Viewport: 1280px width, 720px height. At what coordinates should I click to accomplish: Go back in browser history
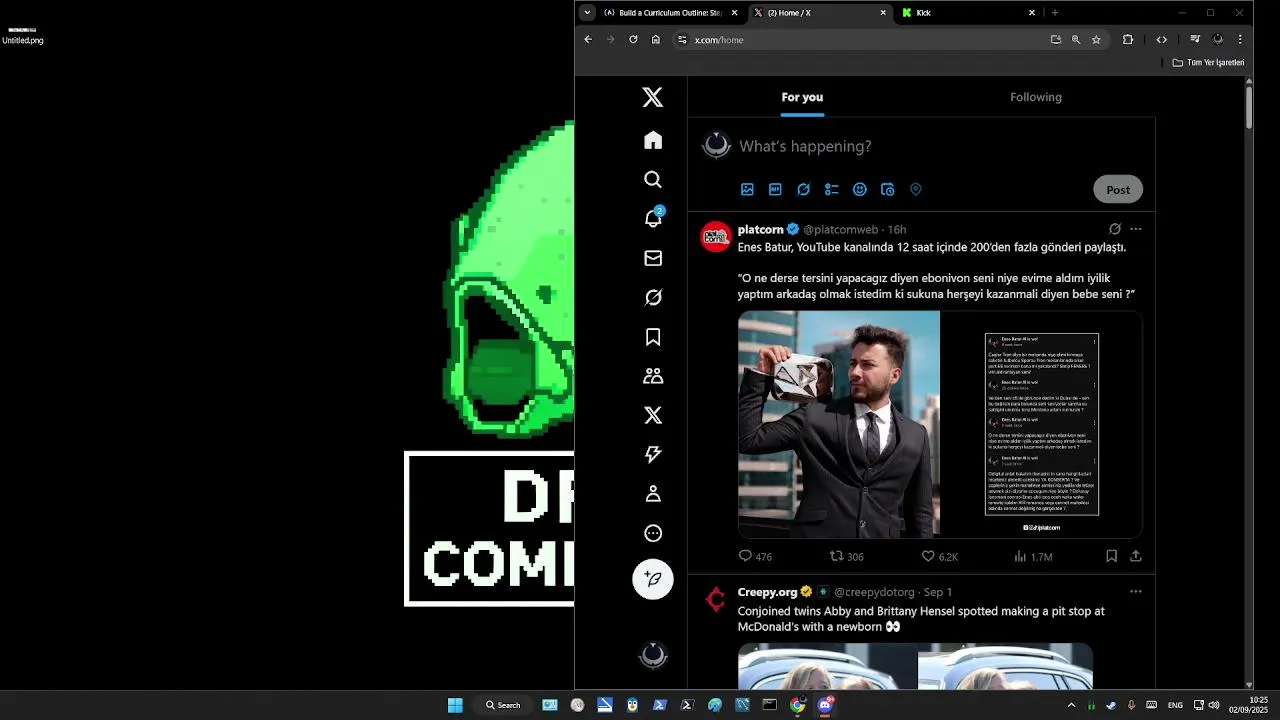588,40
